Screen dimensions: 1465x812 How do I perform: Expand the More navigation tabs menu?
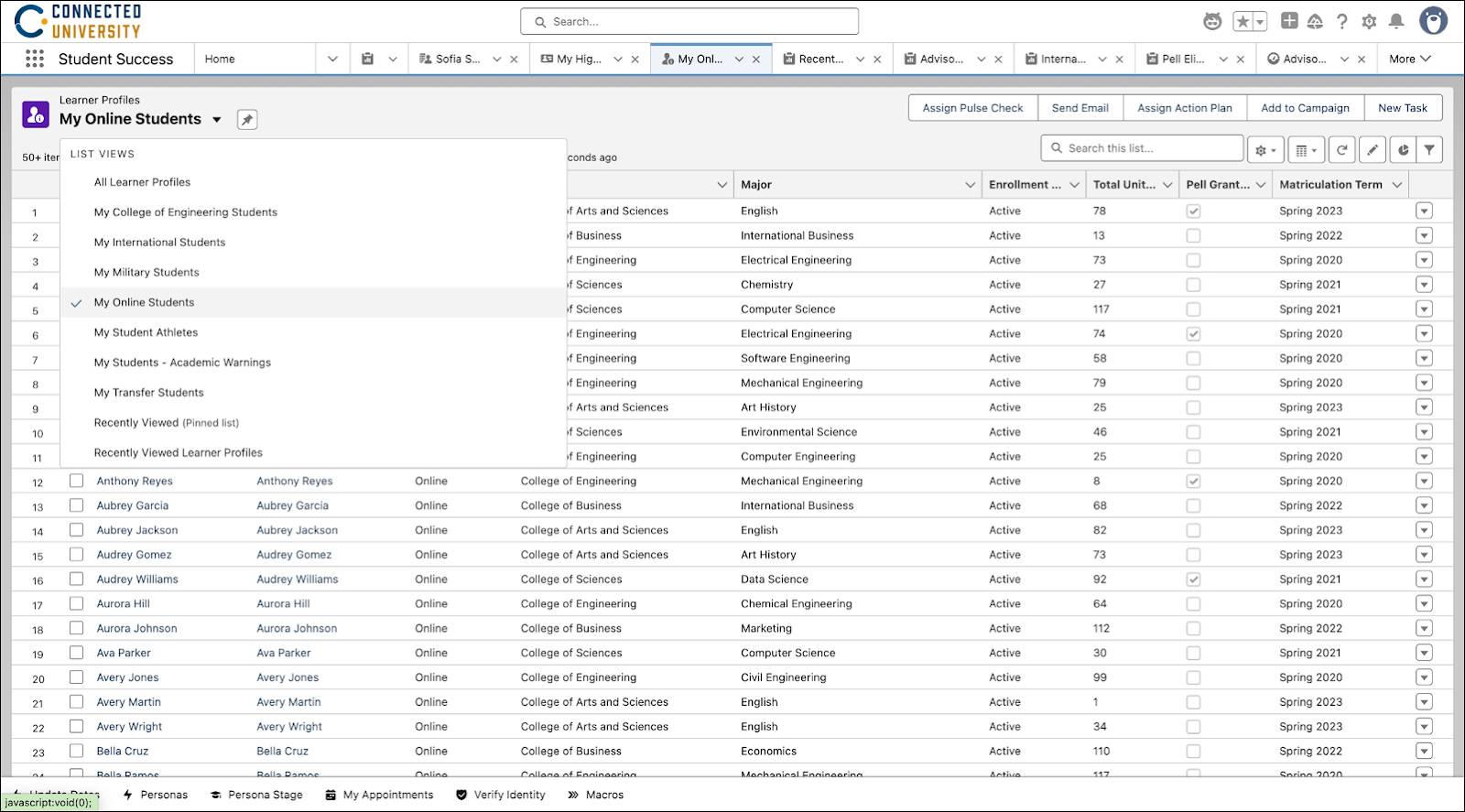1409,59
